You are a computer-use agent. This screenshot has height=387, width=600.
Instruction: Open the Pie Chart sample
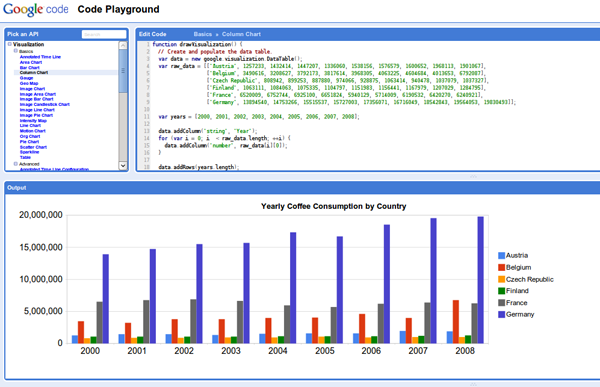coord(29,142)
